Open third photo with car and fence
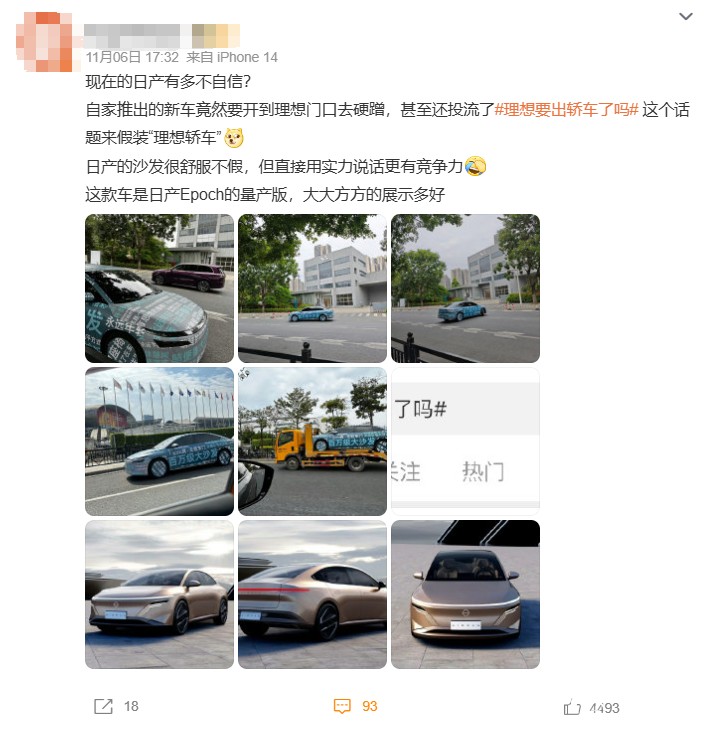This screenshot has height=735, width=707. tap(466, 288)
